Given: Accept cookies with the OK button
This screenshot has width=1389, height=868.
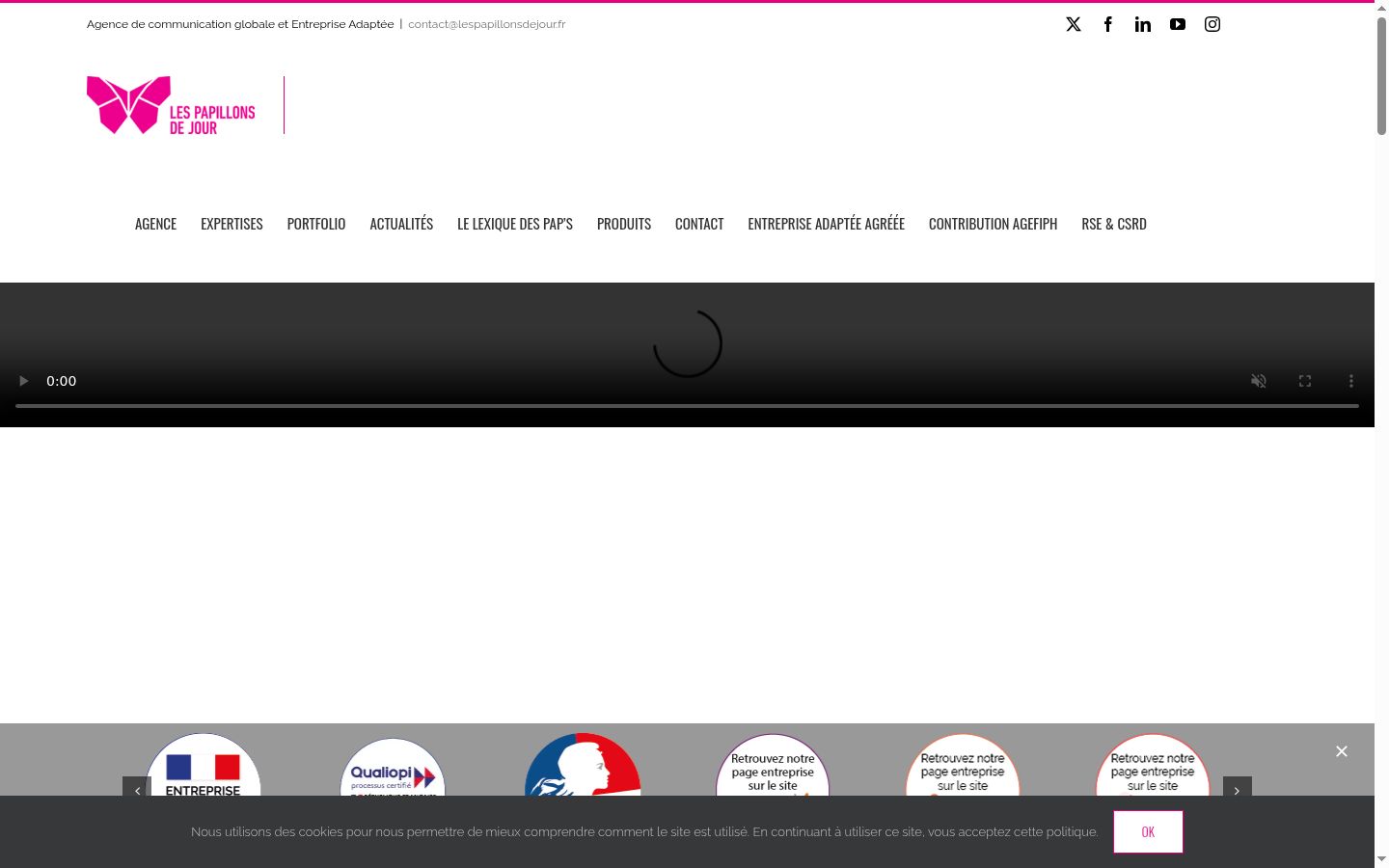Looking at the screenshot, I should pos(1148,832).
